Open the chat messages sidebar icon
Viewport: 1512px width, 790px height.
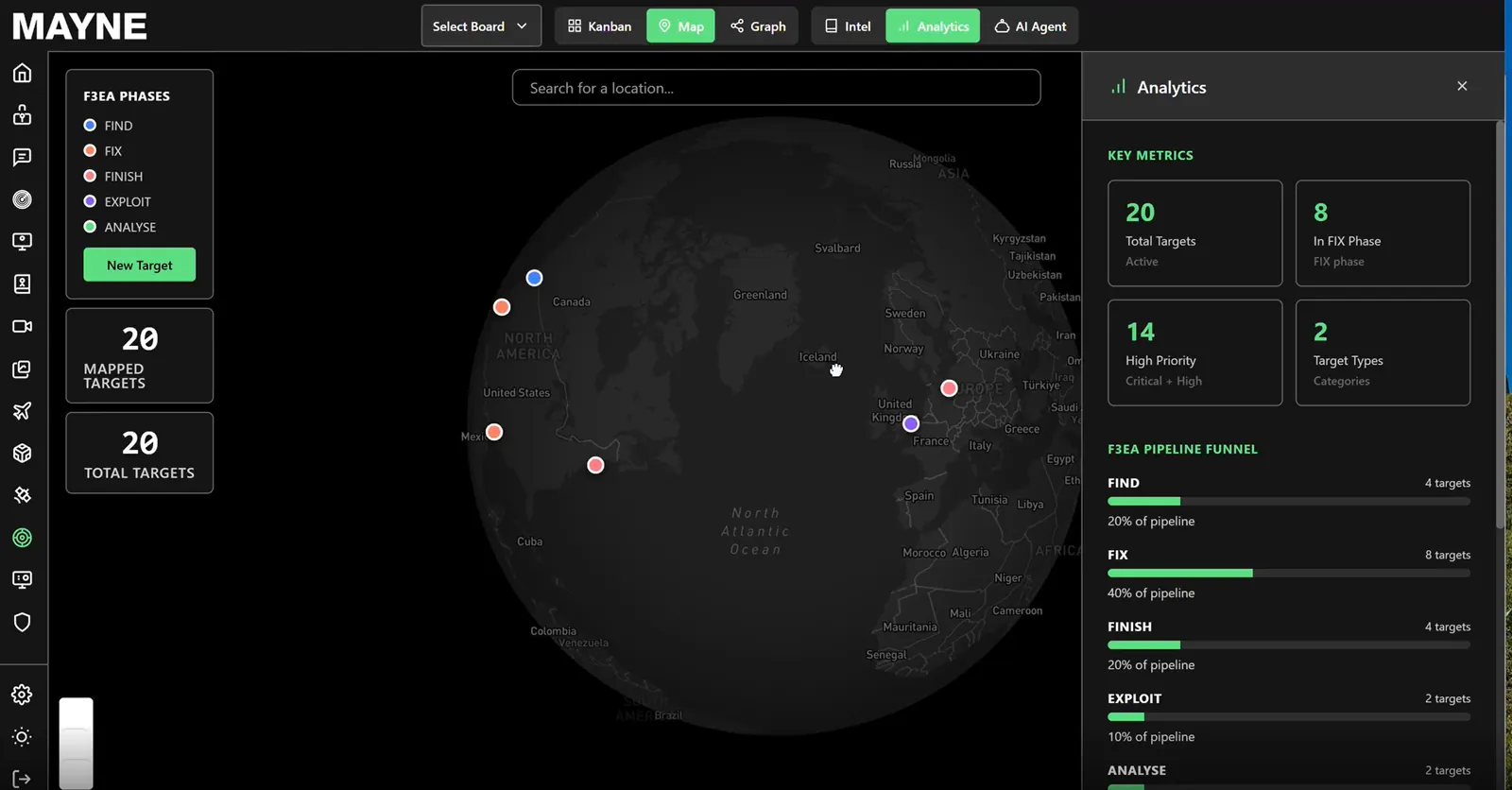22,157
